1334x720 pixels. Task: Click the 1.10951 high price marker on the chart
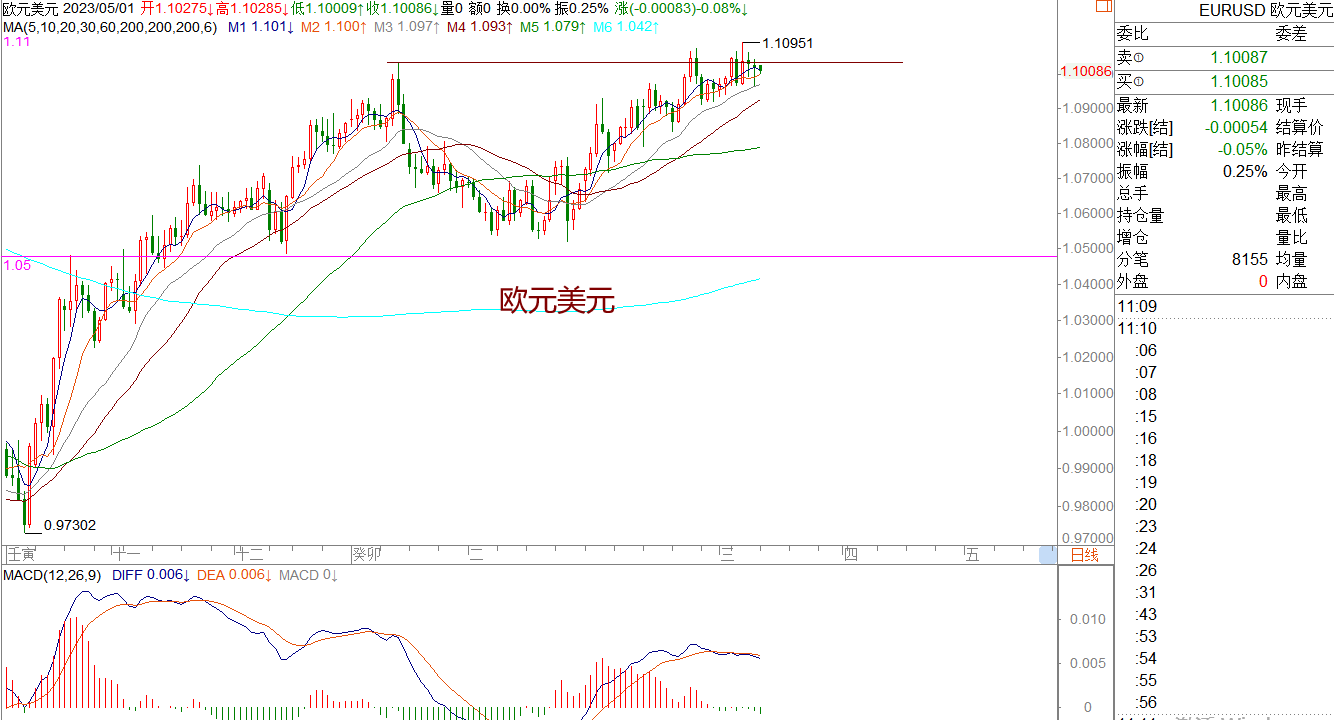tap(787, 44)
